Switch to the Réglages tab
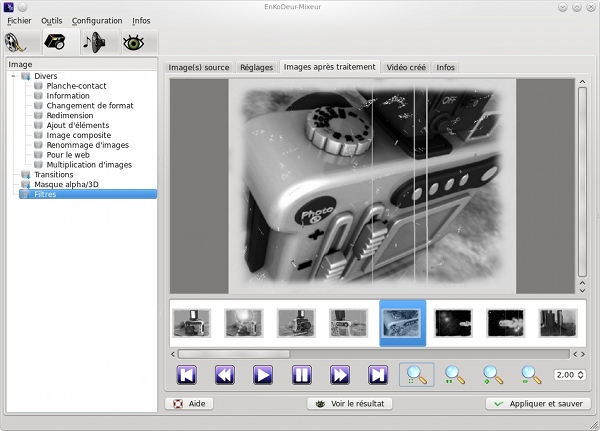The width and height of the screenshot is (600, 431). point(257,67)
